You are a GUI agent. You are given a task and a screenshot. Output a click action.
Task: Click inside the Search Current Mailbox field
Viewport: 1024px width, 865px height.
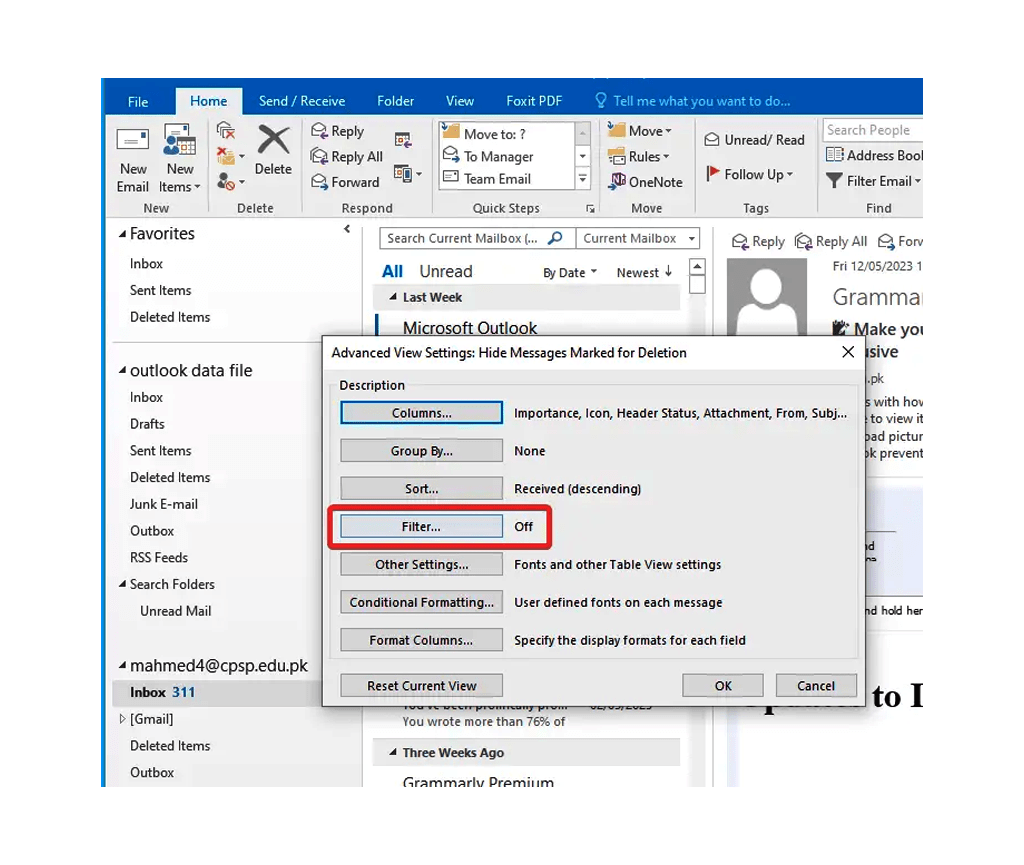466,238
